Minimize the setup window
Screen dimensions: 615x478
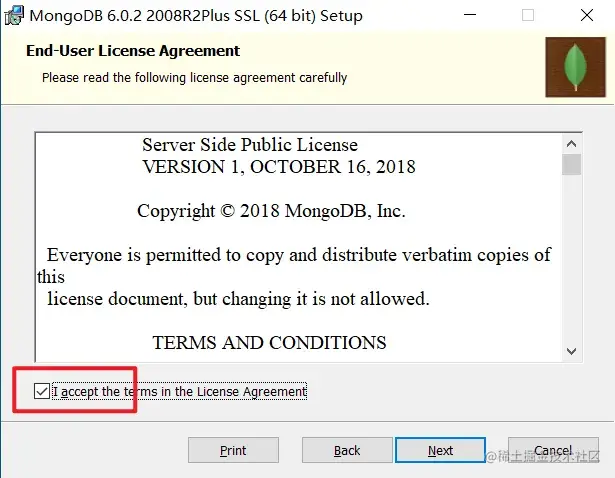(469, 15)
